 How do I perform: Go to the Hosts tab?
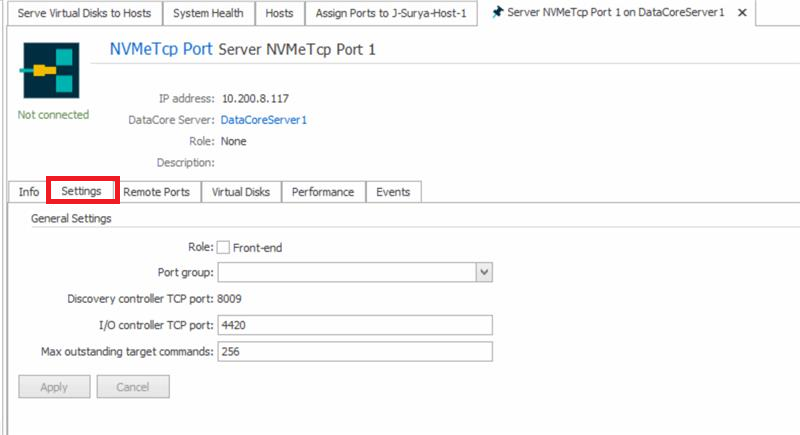click(280, 13)
